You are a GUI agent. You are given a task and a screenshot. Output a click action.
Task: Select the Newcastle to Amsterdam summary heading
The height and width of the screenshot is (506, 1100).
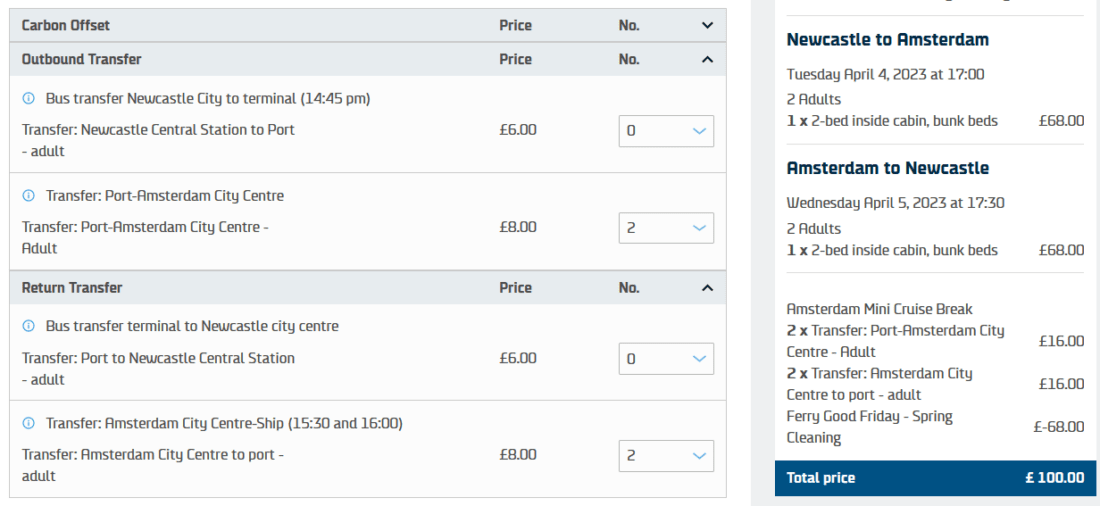tap(887, 40)
